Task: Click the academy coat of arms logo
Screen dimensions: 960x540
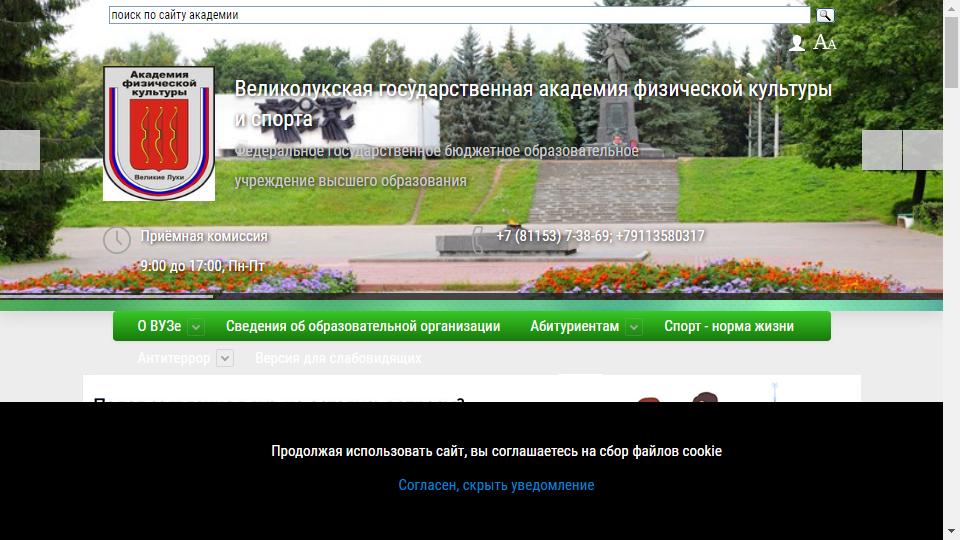Action: coord(159,133)
